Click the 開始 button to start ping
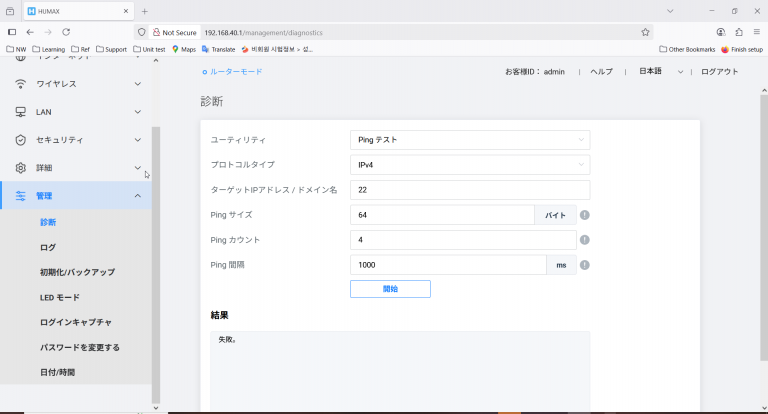768x414 pixels. click(390, 289)
